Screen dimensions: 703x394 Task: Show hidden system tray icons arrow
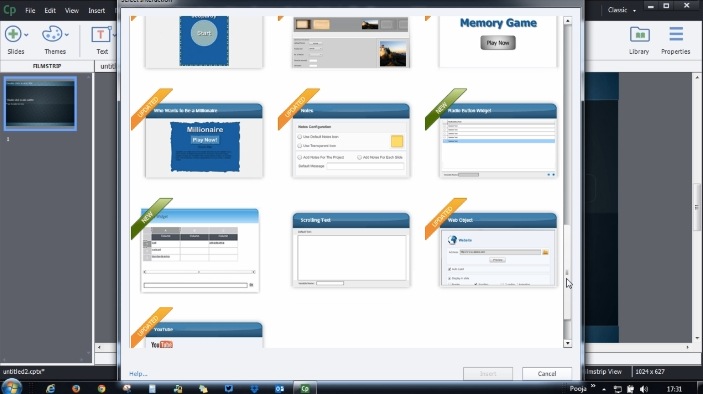tap(604, 389)
